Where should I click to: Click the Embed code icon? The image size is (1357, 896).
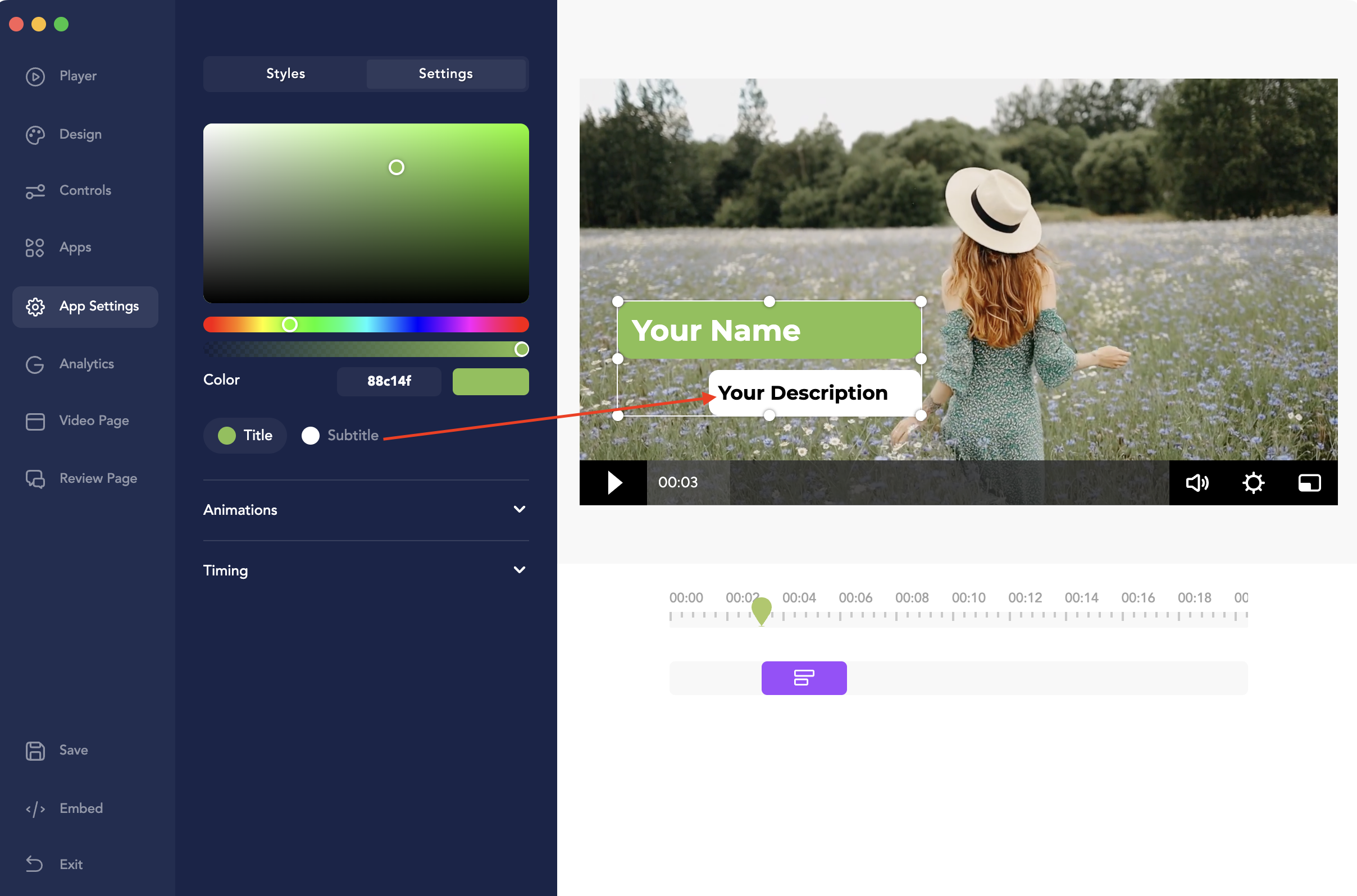[x=35, y=809]
